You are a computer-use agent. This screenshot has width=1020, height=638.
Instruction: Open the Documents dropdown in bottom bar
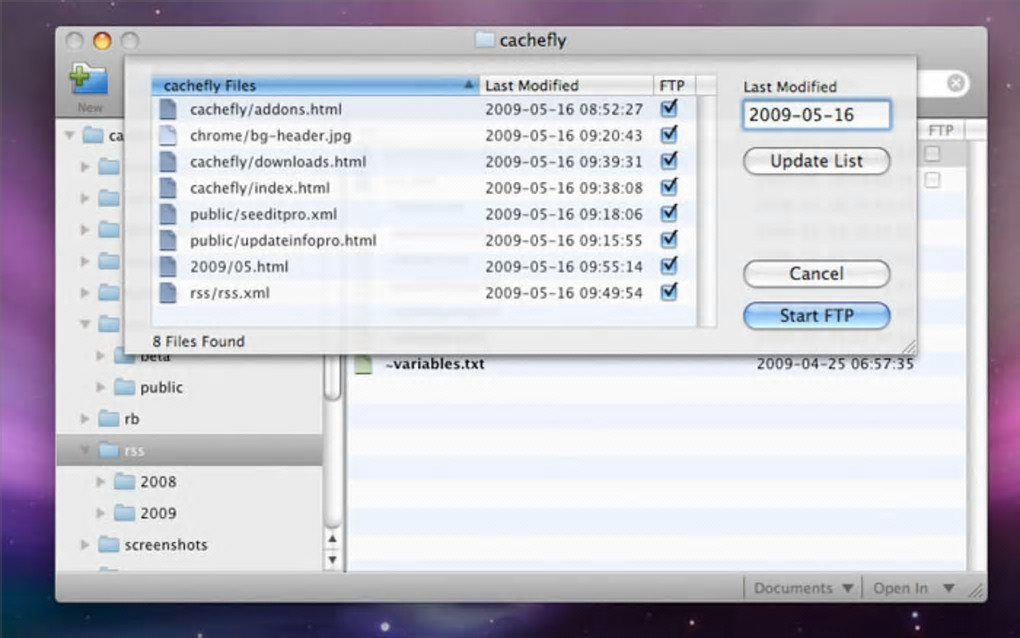pyautogui.click(x=803, y=589)
